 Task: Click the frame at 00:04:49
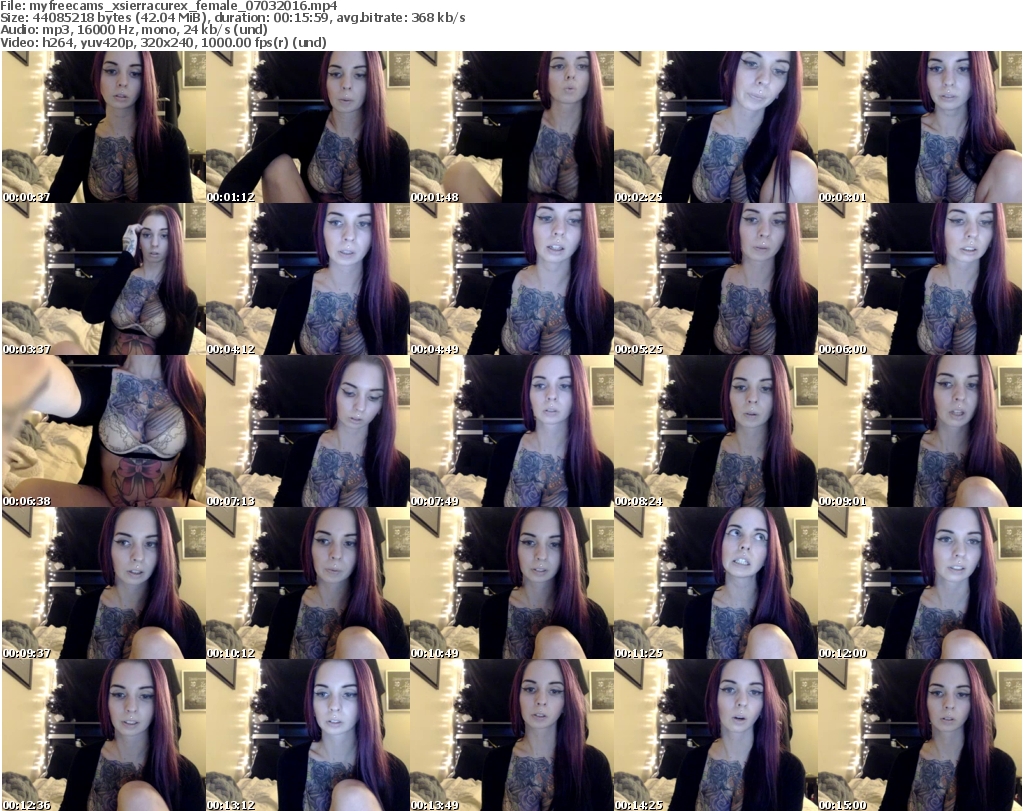coord(511,279)
